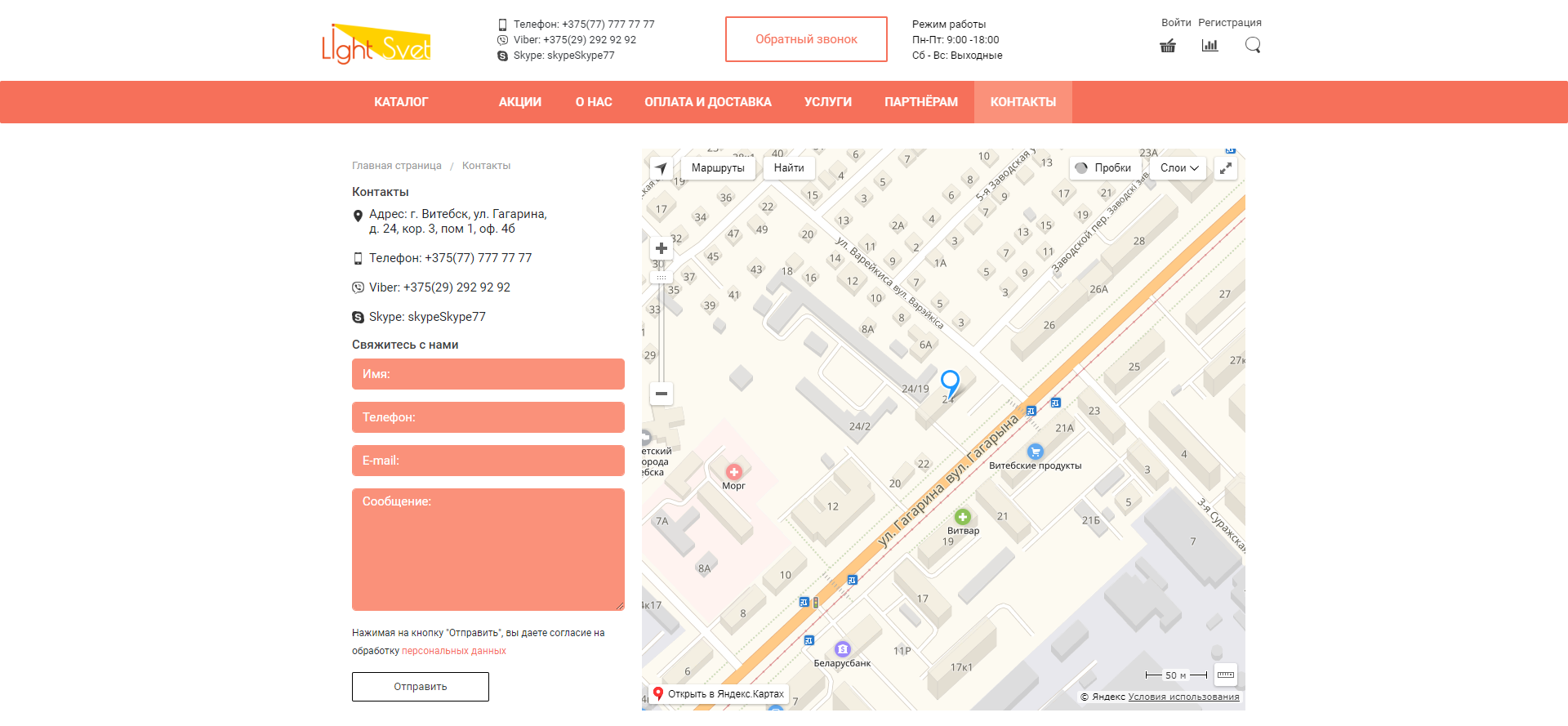The height and width of the screenshot is (726, 1568).
Task: Click the Регистрация link
Action: (x=1230, y=23)
